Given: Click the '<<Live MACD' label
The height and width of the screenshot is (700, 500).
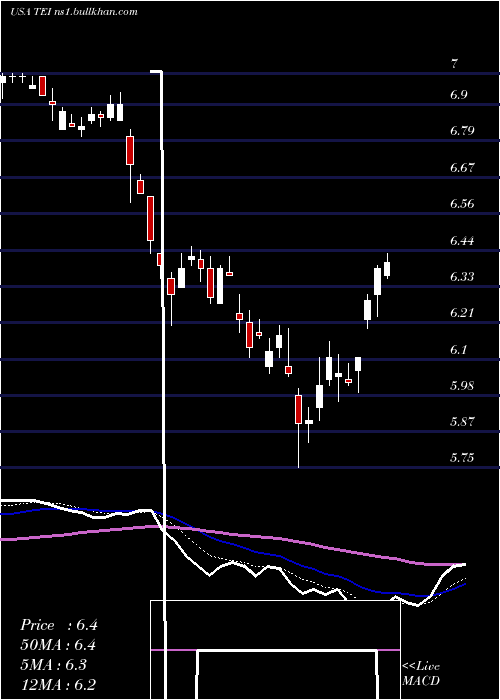Looking at the screenshot, I should coord(421,673).
